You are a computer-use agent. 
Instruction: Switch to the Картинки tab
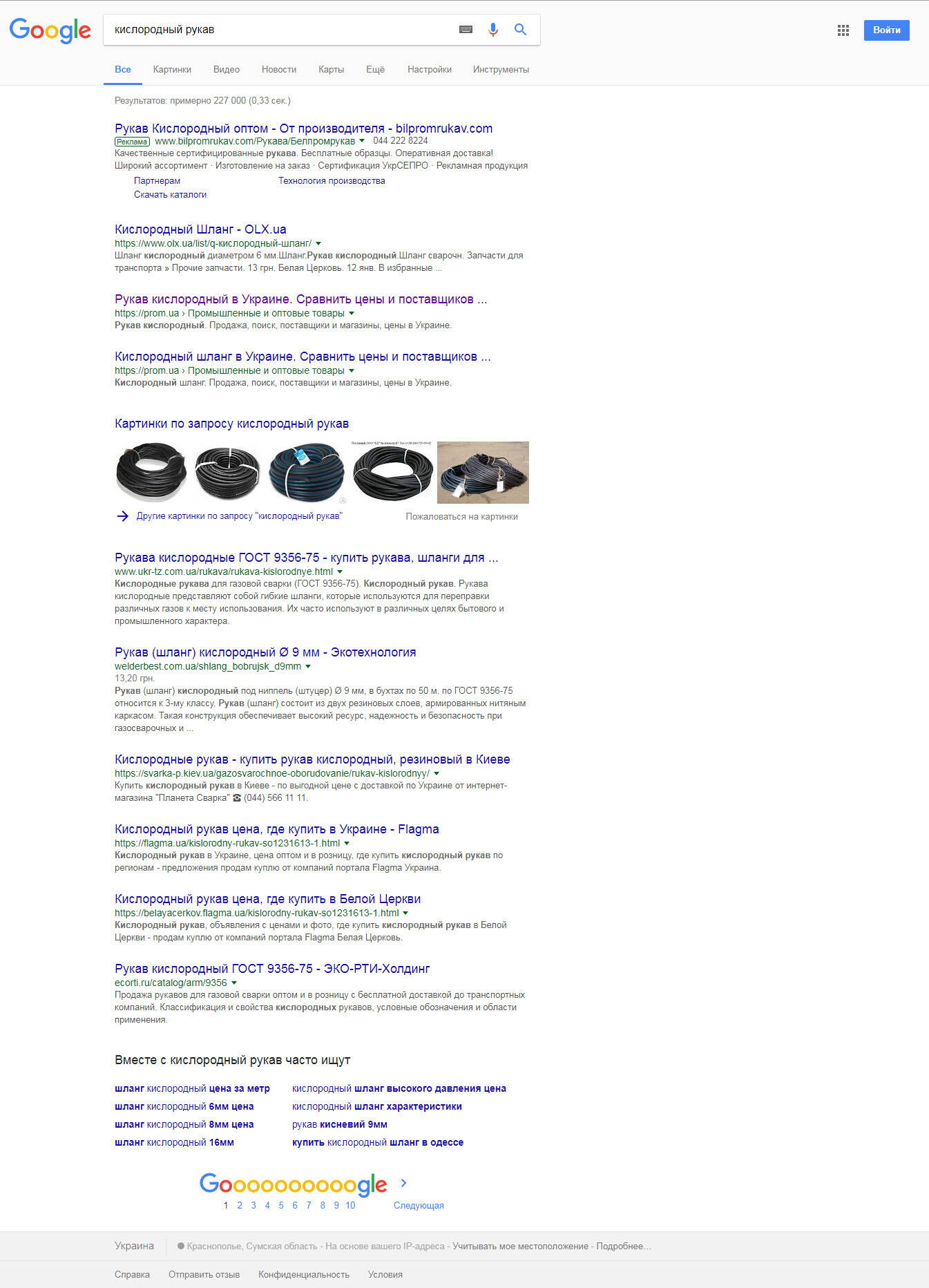pyautogui.click(x=172, y=69)
